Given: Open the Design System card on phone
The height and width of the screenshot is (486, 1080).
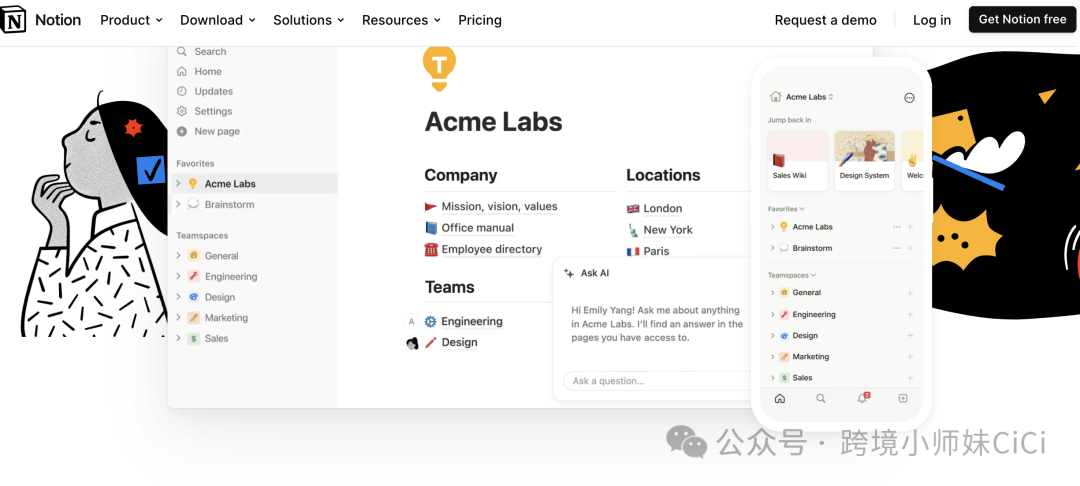Looking at the screenshot, I should point(864,160).
